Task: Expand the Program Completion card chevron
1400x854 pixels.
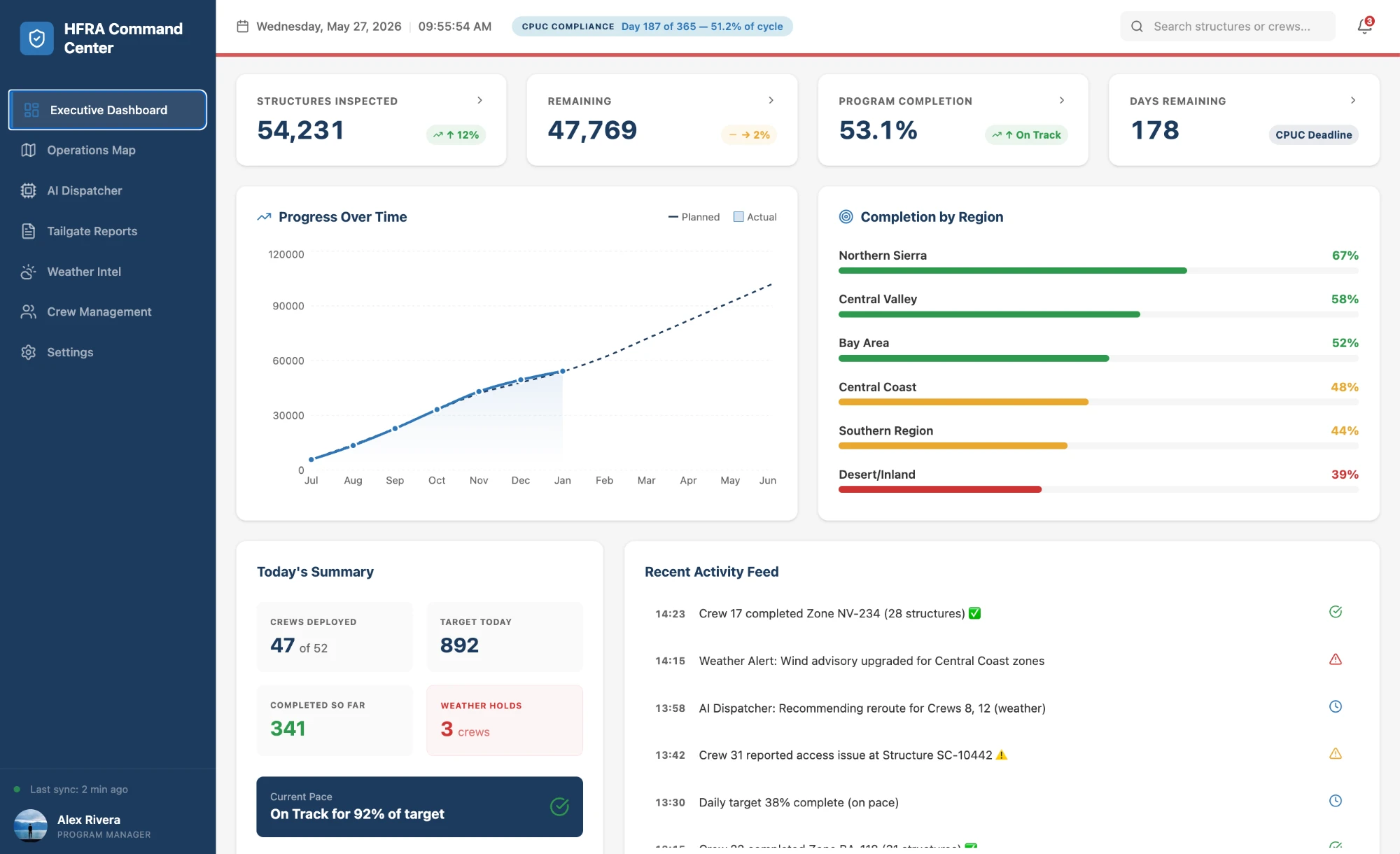Action: click(1062, 100)
